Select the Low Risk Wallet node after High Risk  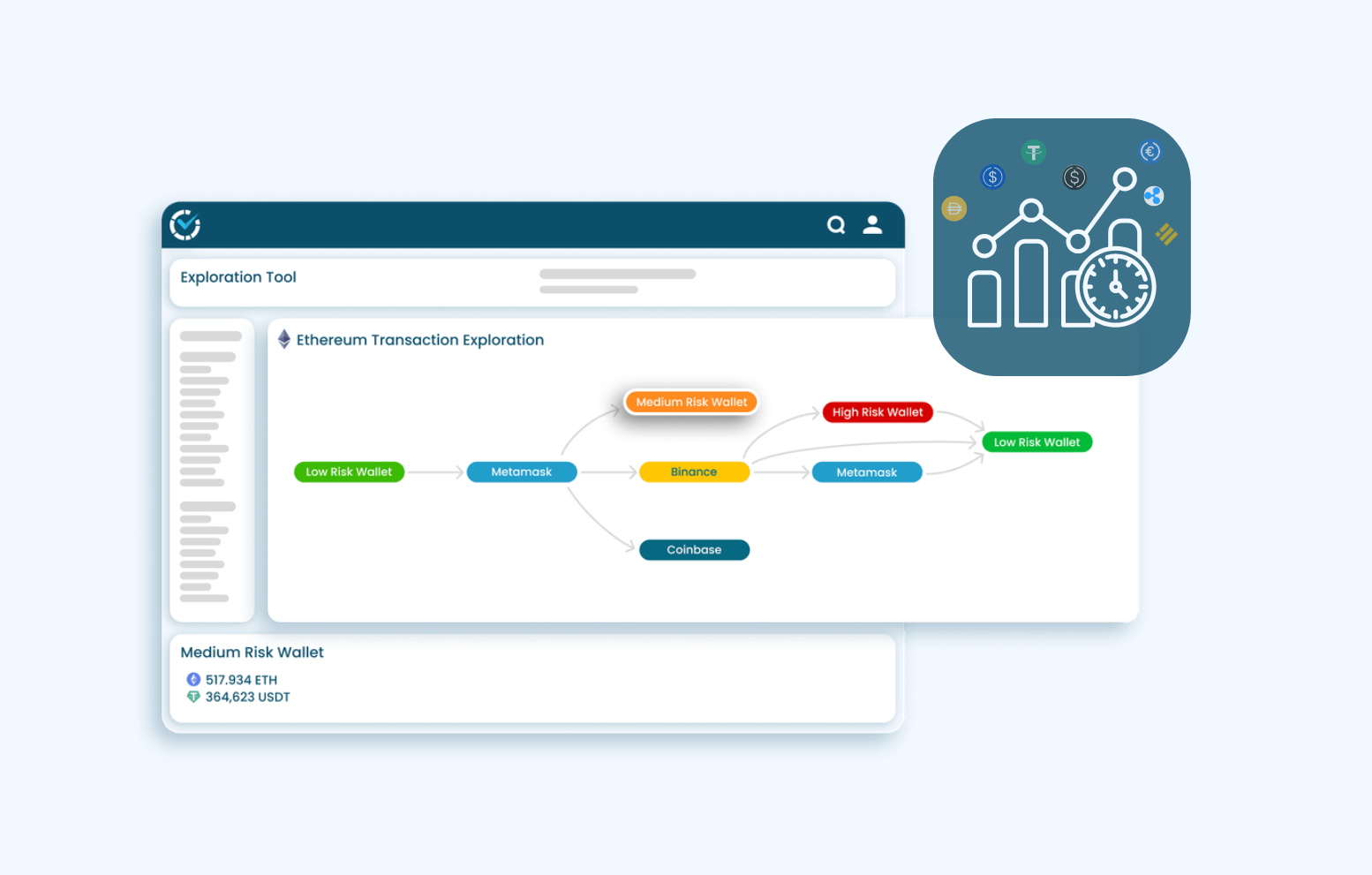pos(1037,442)
